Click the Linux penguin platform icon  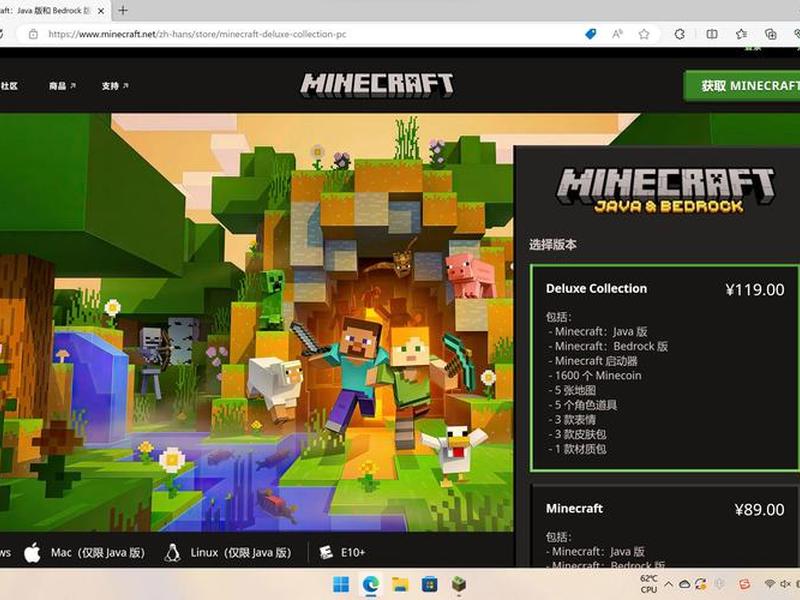(x=172, y=553)
